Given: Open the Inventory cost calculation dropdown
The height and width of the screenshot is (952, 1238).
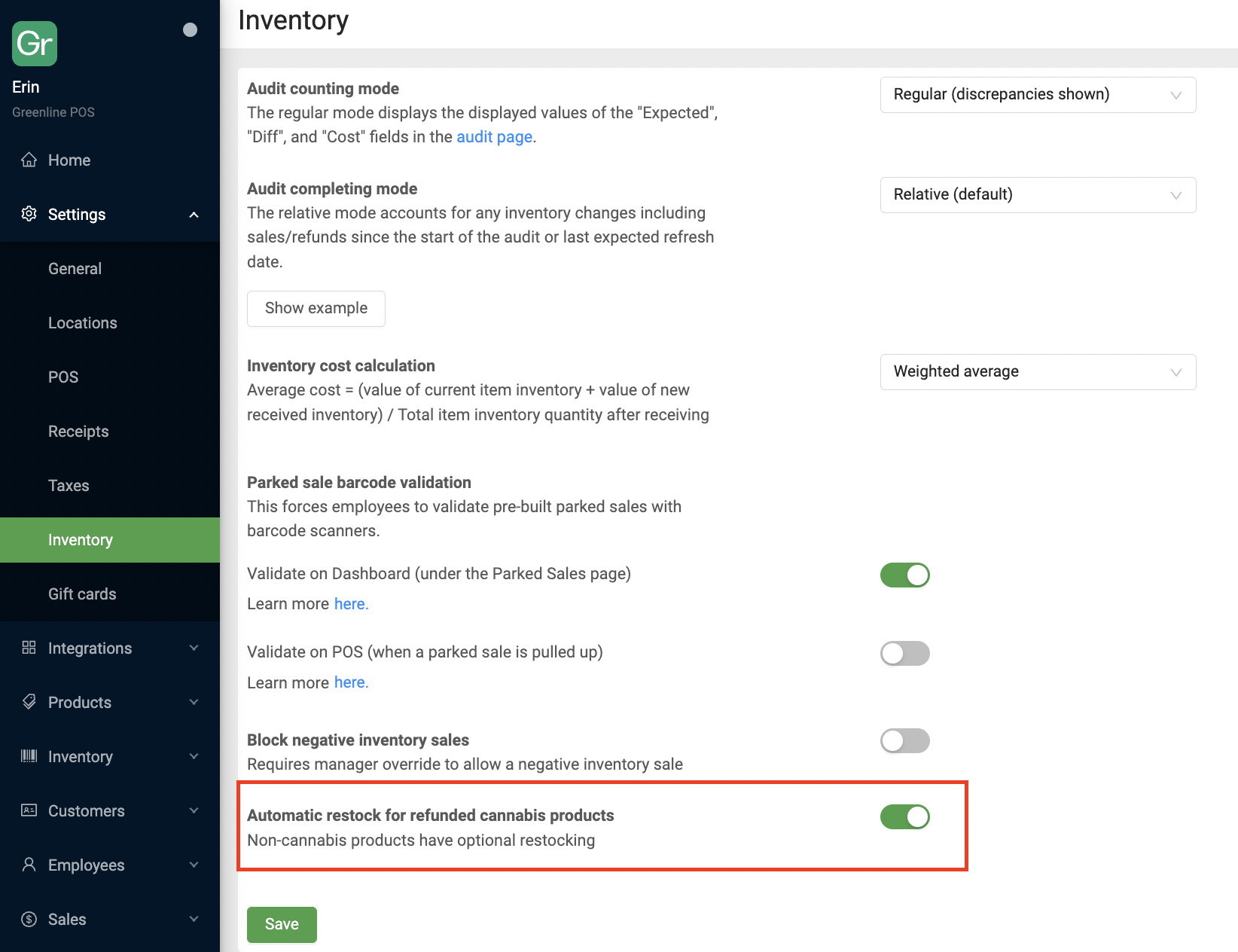Looking at the screenshot, I should 1037,372.
